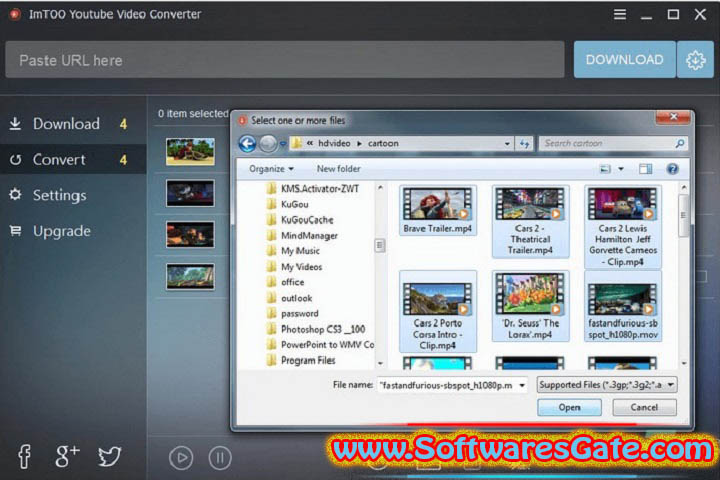
Task: Select the outlook folder
Action: pyautogui.click(x=290, y=298)
